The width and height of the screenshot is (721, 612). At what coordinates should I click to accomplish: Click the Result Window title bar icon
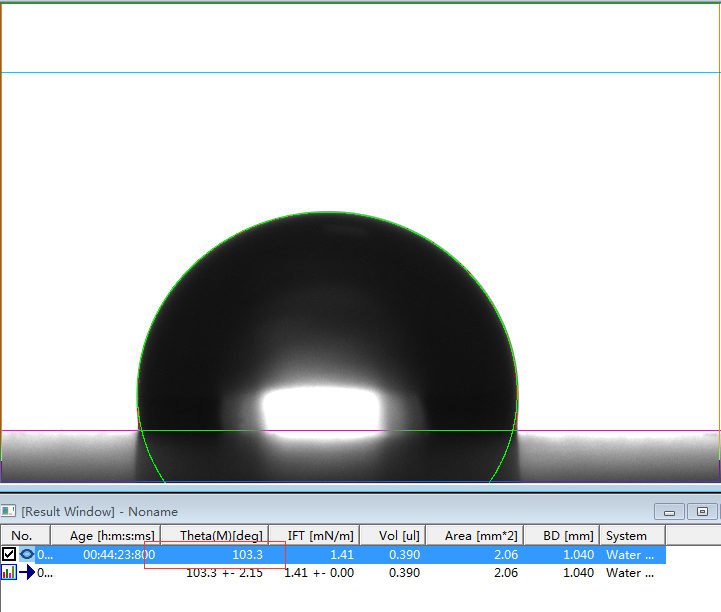[9, 511]
